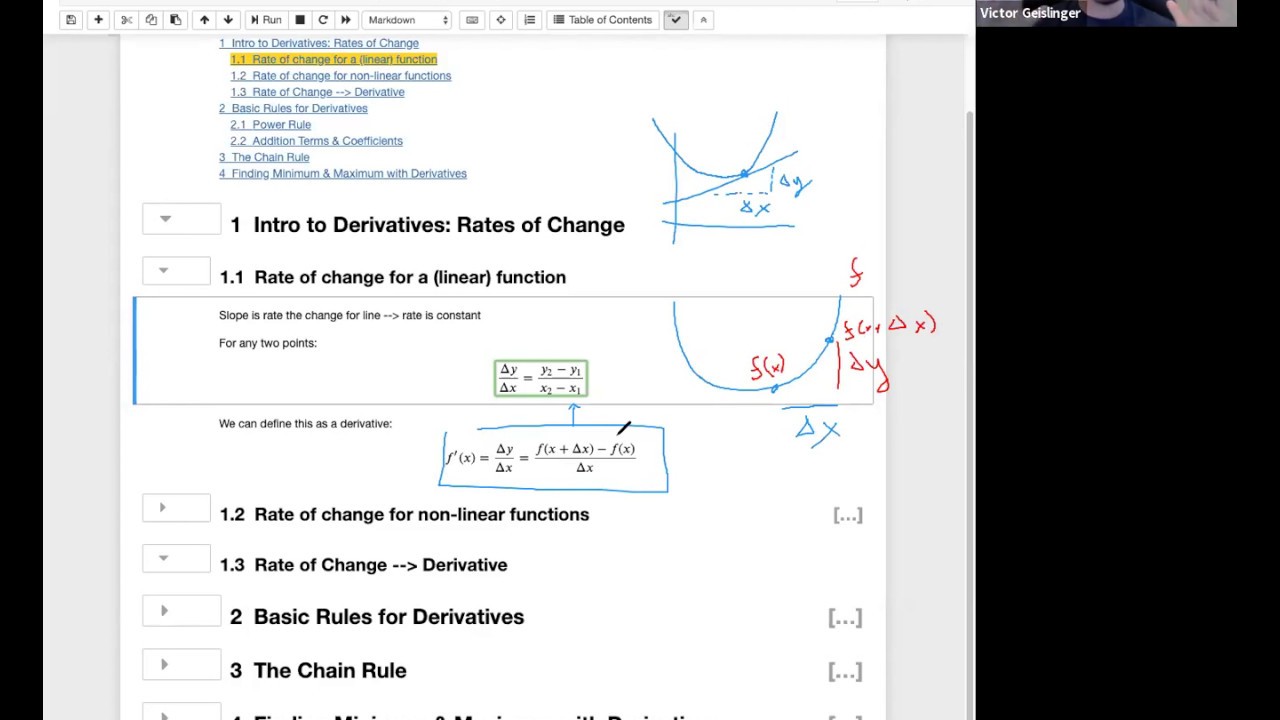Viewport: 1280px width, 720px height.
Task: Click the text 'For any two points:'
Action: 268,343
